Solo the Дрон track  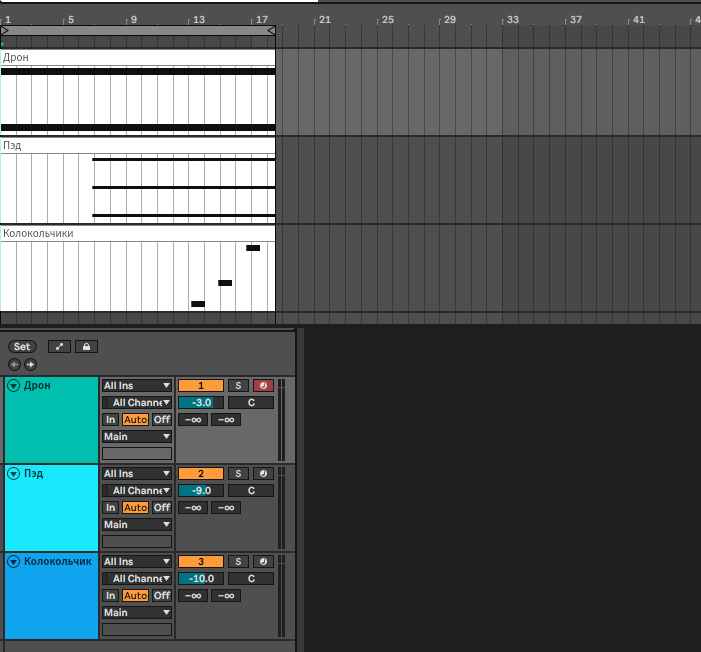tap(238, 385)
